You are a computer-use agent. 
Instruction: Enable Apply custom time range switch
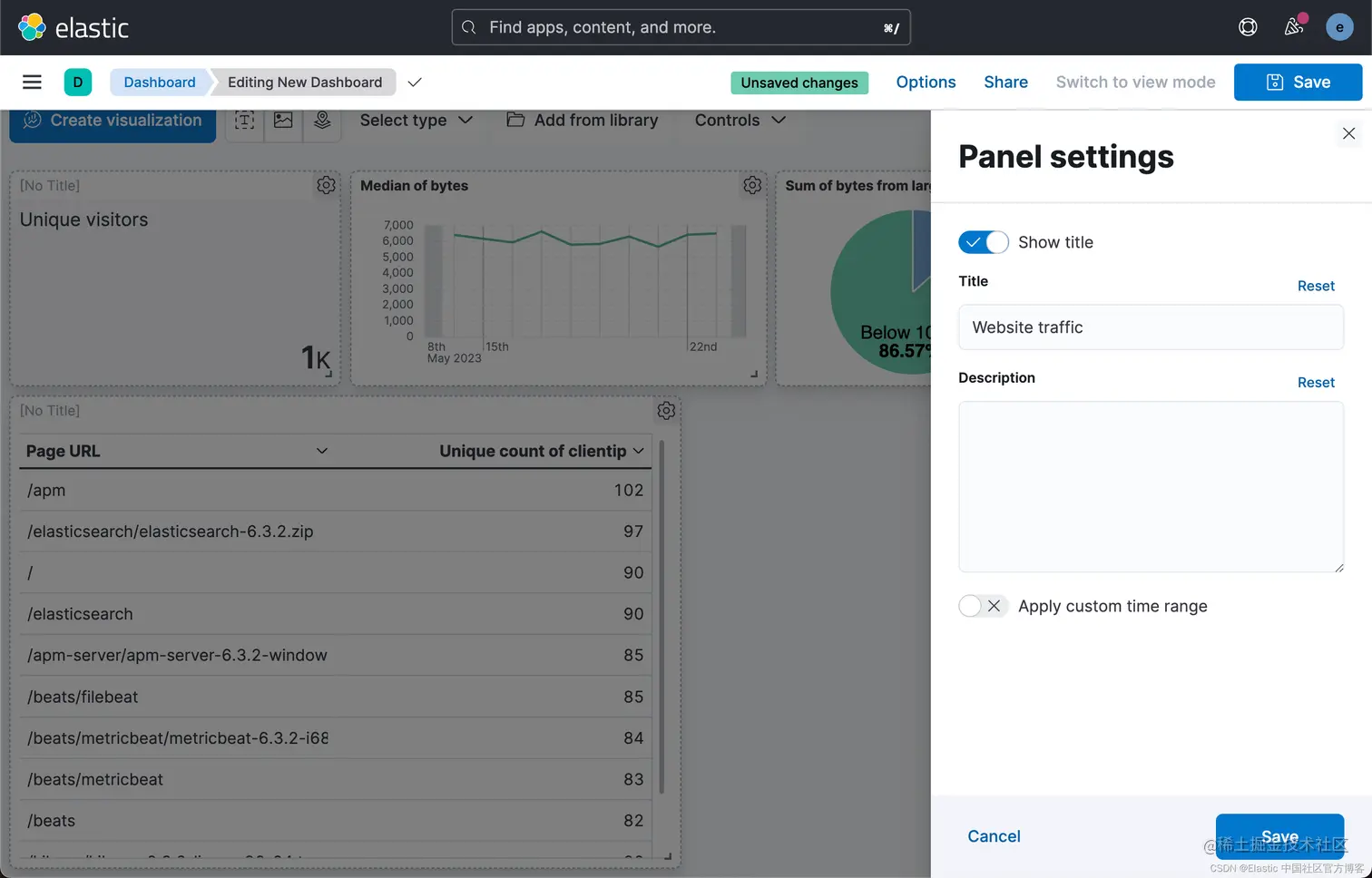983,606
